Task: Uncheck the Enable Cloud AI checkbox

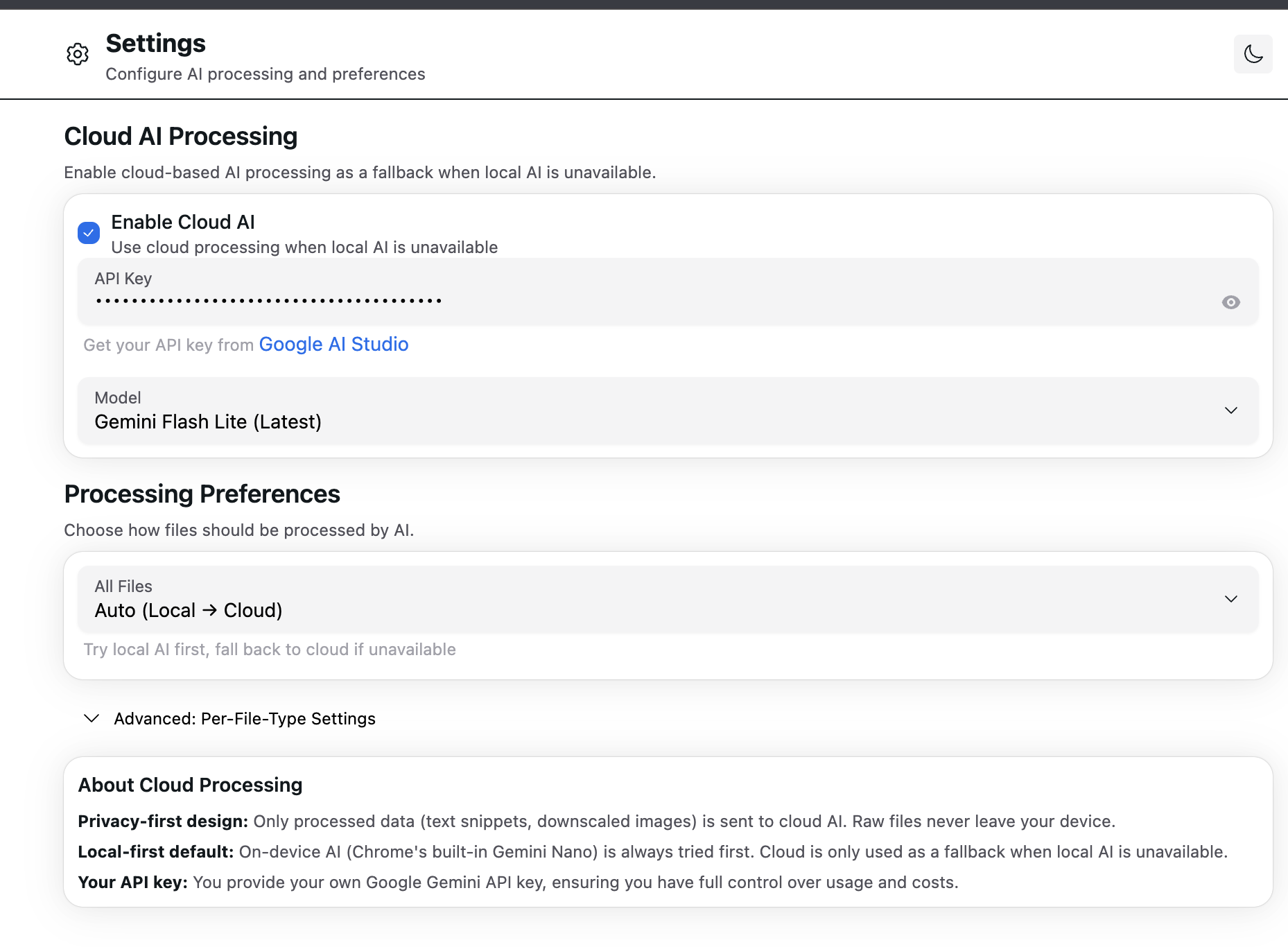Action: point(89,233)
